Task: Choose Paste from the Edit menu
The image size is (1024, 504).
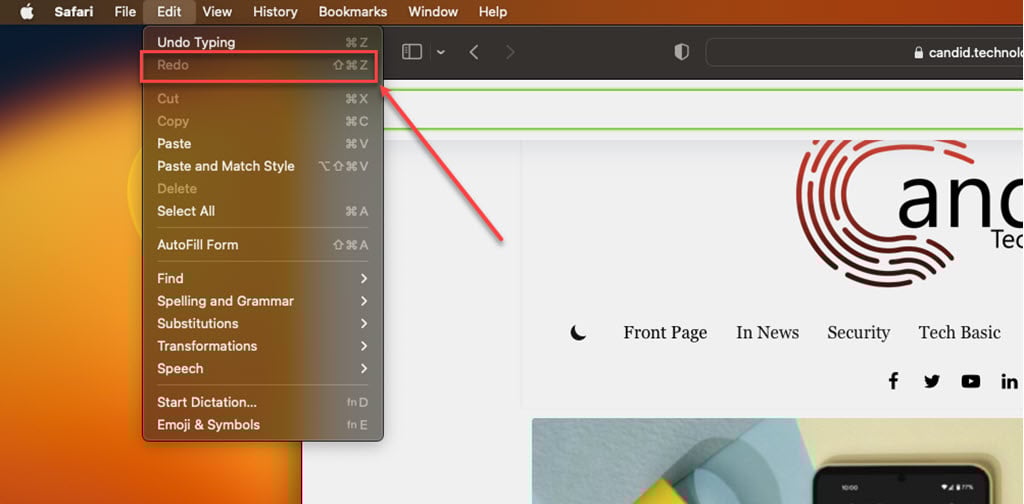Action: (x=263, y=144)
